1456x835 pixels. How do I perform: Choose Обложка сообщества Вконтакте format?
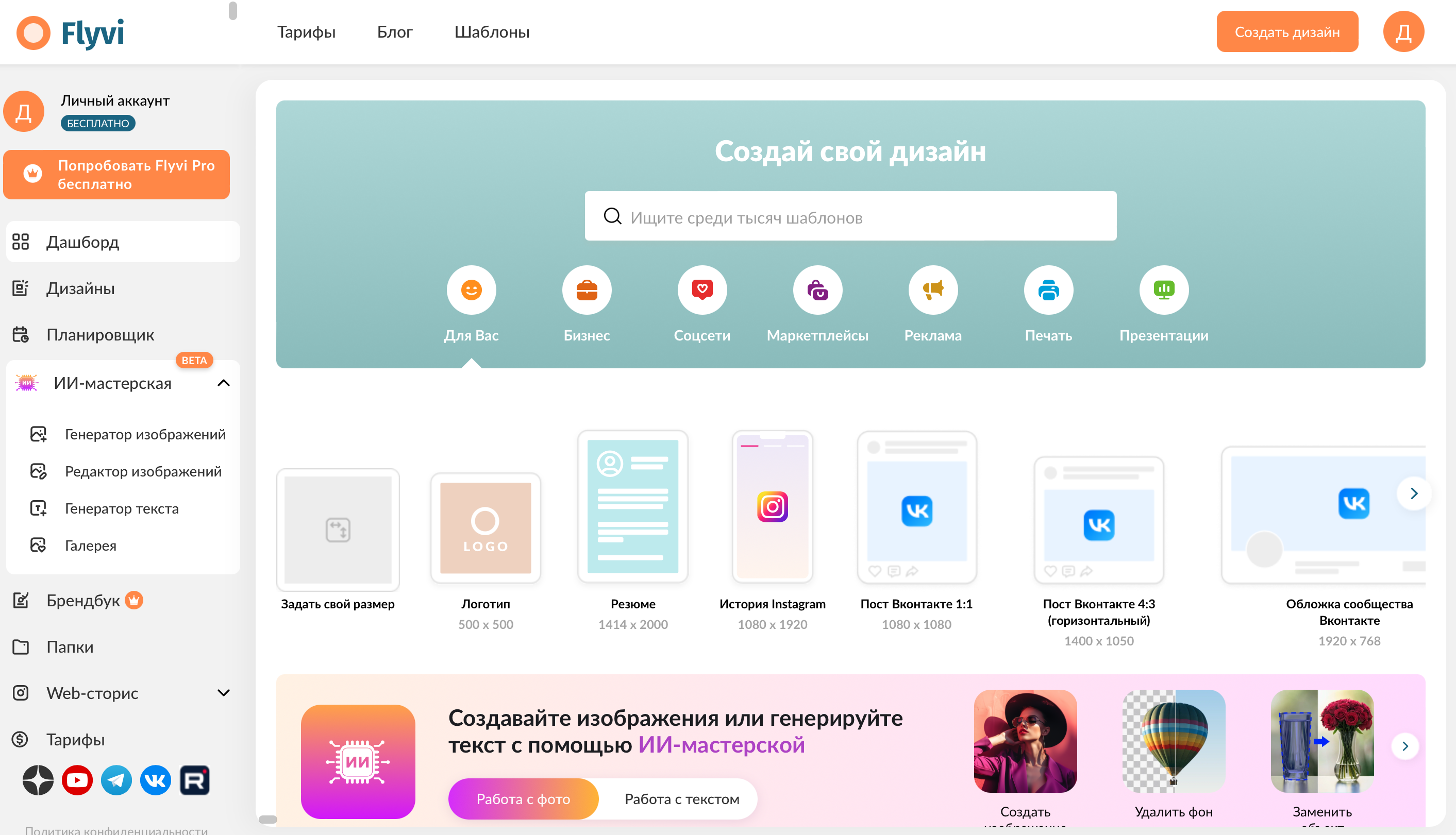point(1324,515)
